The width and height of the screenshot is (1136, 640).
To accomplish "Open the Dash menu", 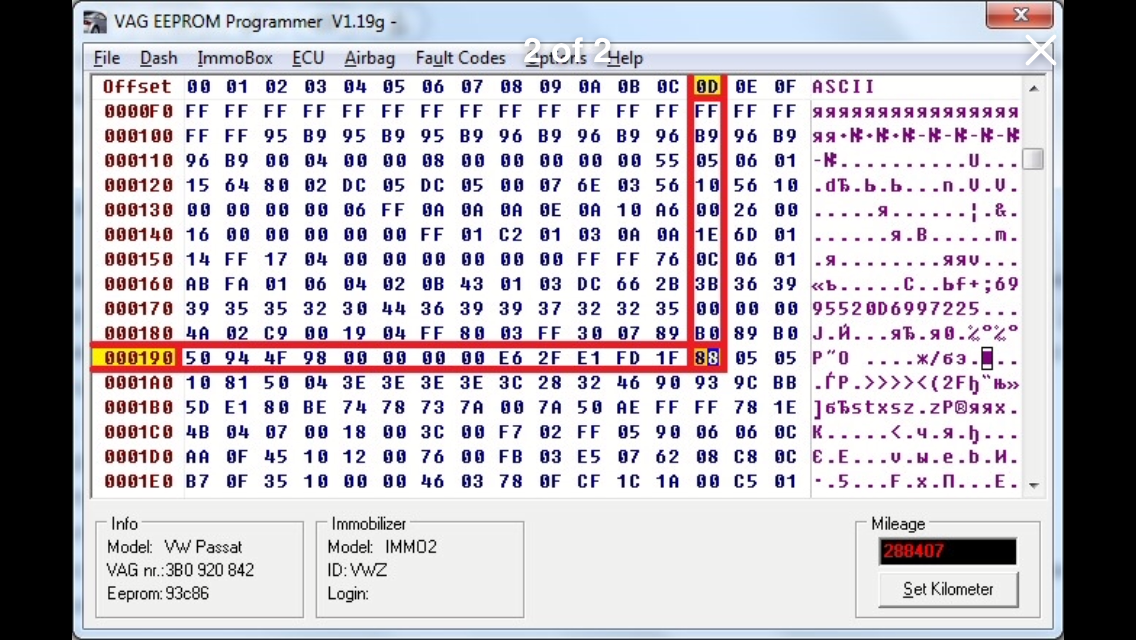I will tap(159, 58).
